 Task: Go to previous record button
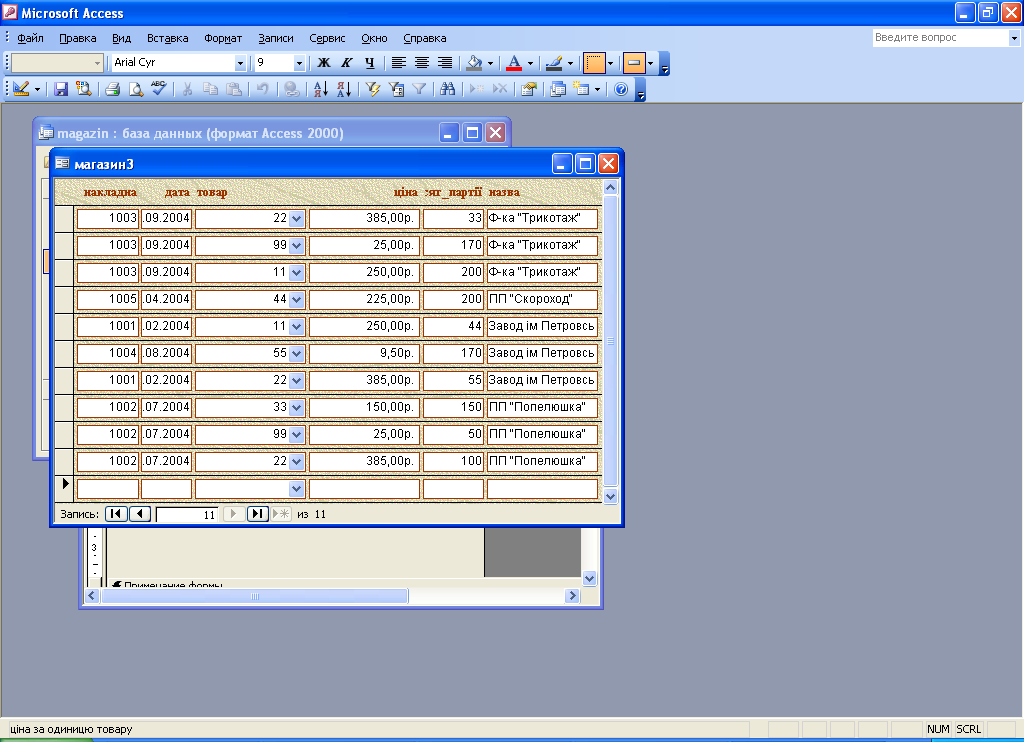pos(140,514)
